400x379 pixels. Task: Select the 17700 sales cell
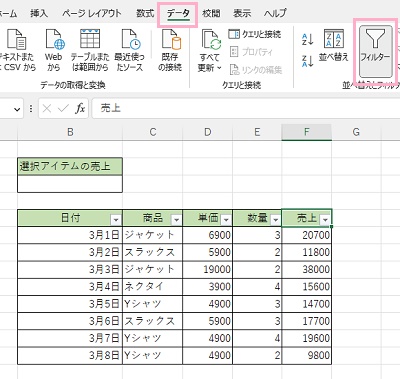pos(307,321)
